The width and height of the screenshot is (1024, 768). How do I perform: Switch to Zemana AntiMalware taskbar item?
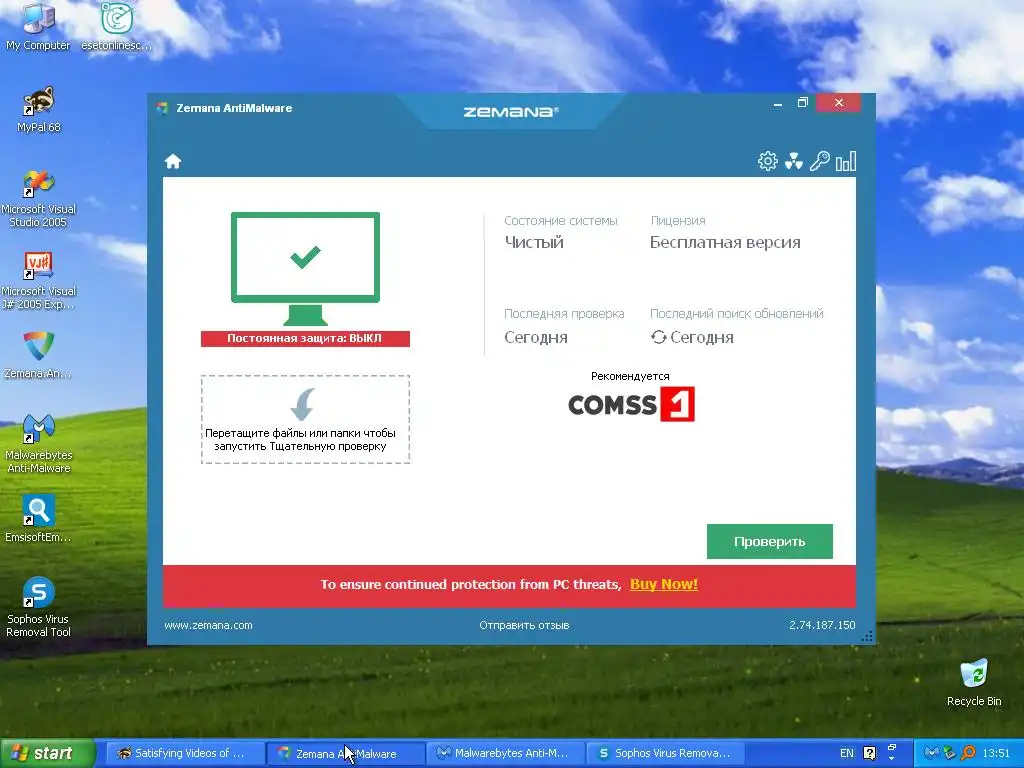346,753
